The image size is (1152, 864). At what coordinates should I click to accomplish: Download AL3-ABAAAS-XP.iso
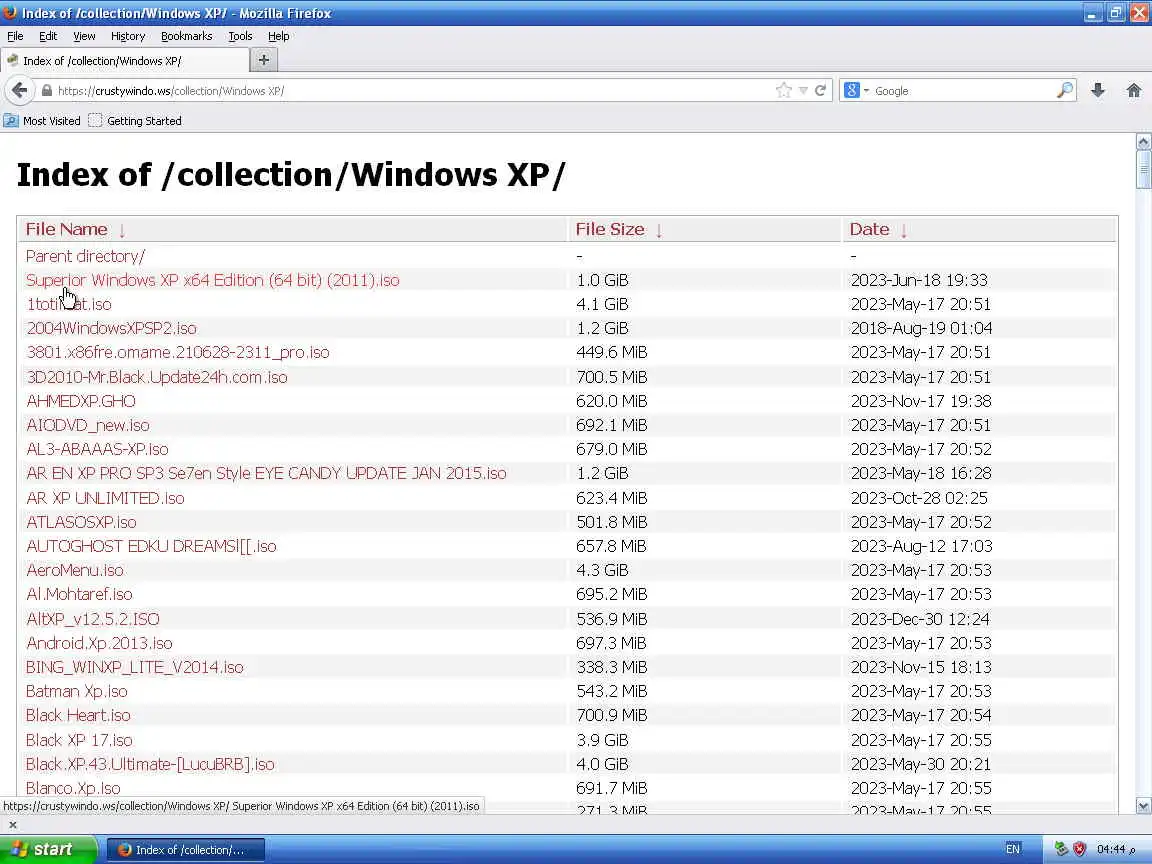(x=97, y=449)
